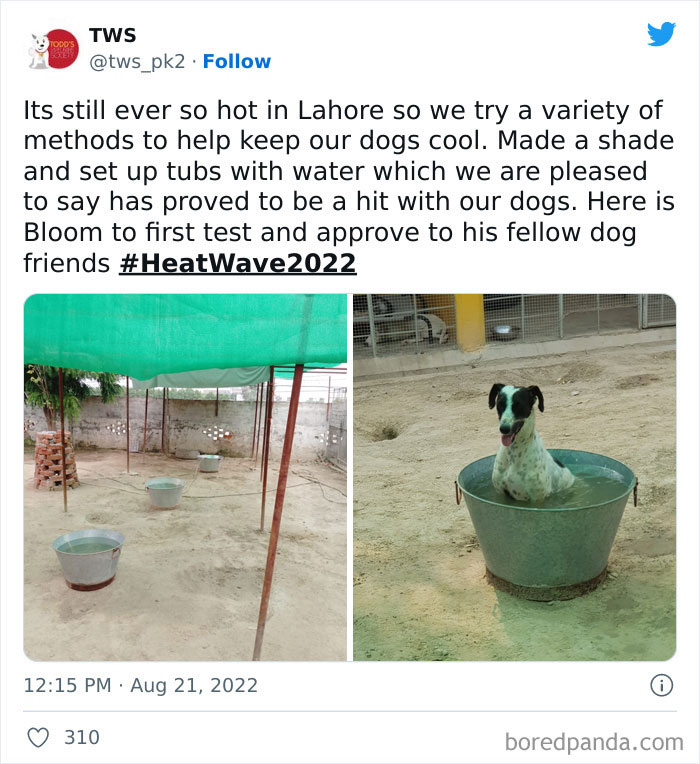Open the tweet info icon
The width and height of the screenshot is (700, 764).
click(662, 685)
